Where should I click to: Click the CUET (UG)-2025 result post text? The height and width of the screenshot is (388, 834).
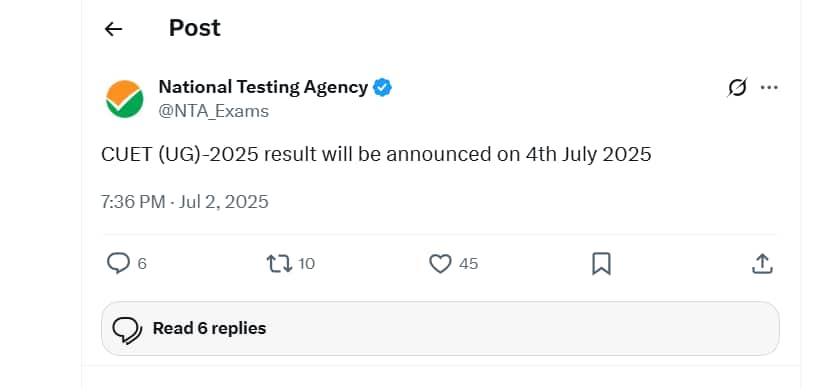pos(376,154)
